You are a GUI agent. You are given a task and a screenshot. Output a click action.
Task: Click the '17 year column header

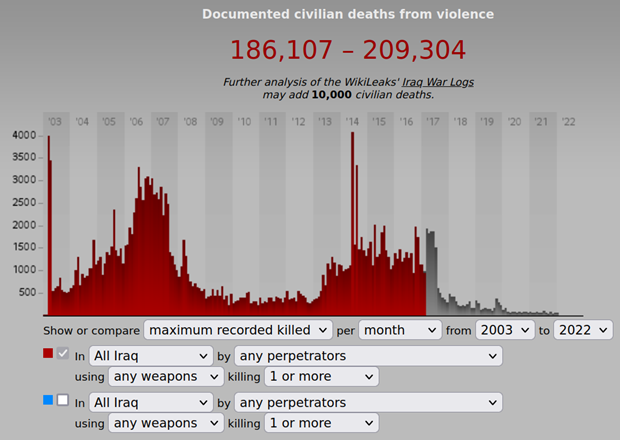click(x=433, y=122)
